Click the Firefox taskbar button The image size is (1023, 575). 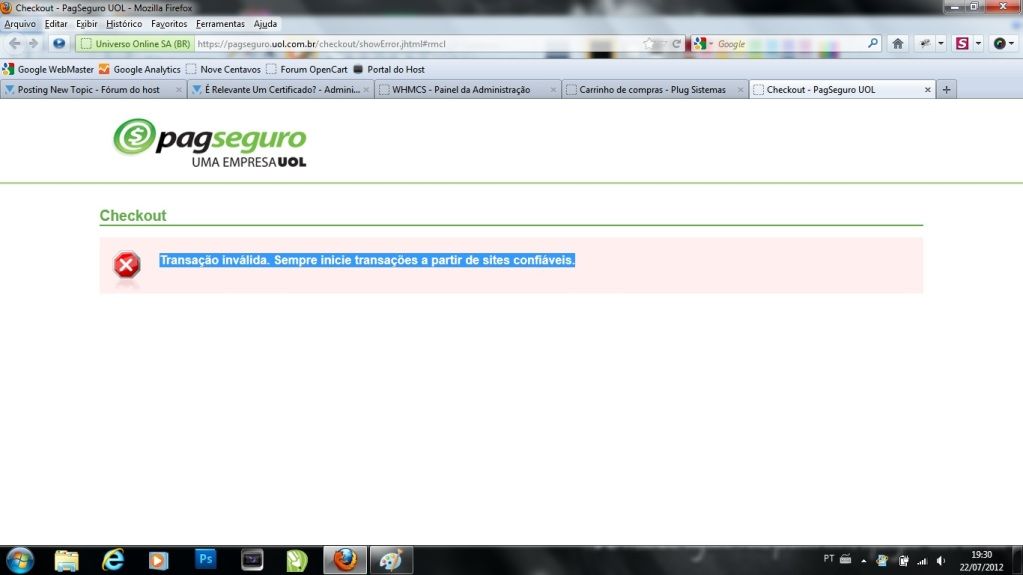pos(345,560)
